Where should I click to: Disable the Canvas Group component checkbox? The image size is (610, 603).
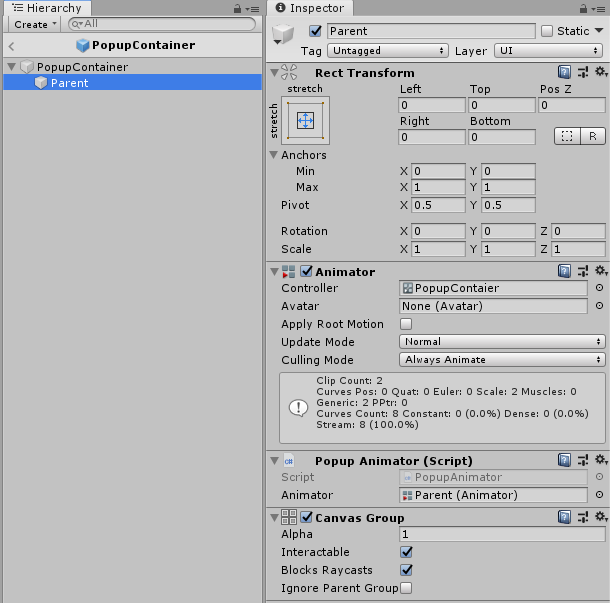click(307, 517)
